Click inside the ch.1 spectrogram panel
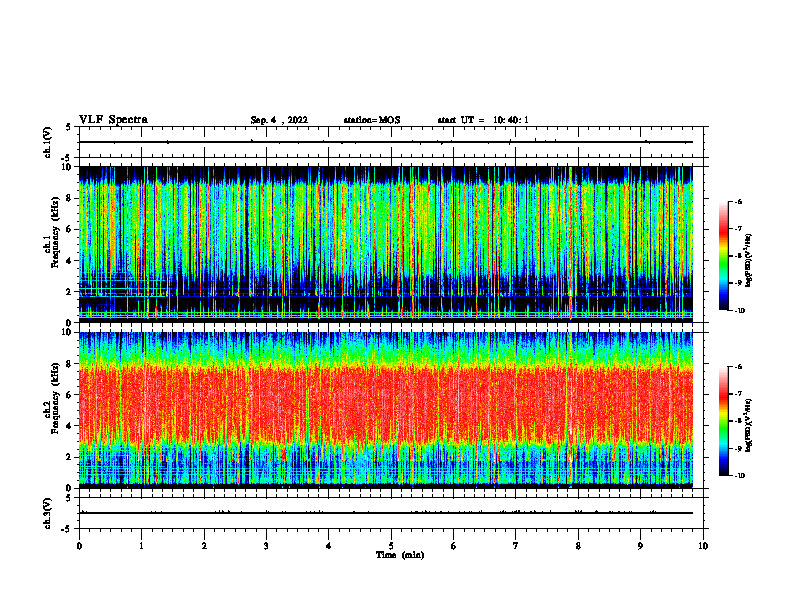The height and width of the screenshot is (612, 792). click(386, 244)
